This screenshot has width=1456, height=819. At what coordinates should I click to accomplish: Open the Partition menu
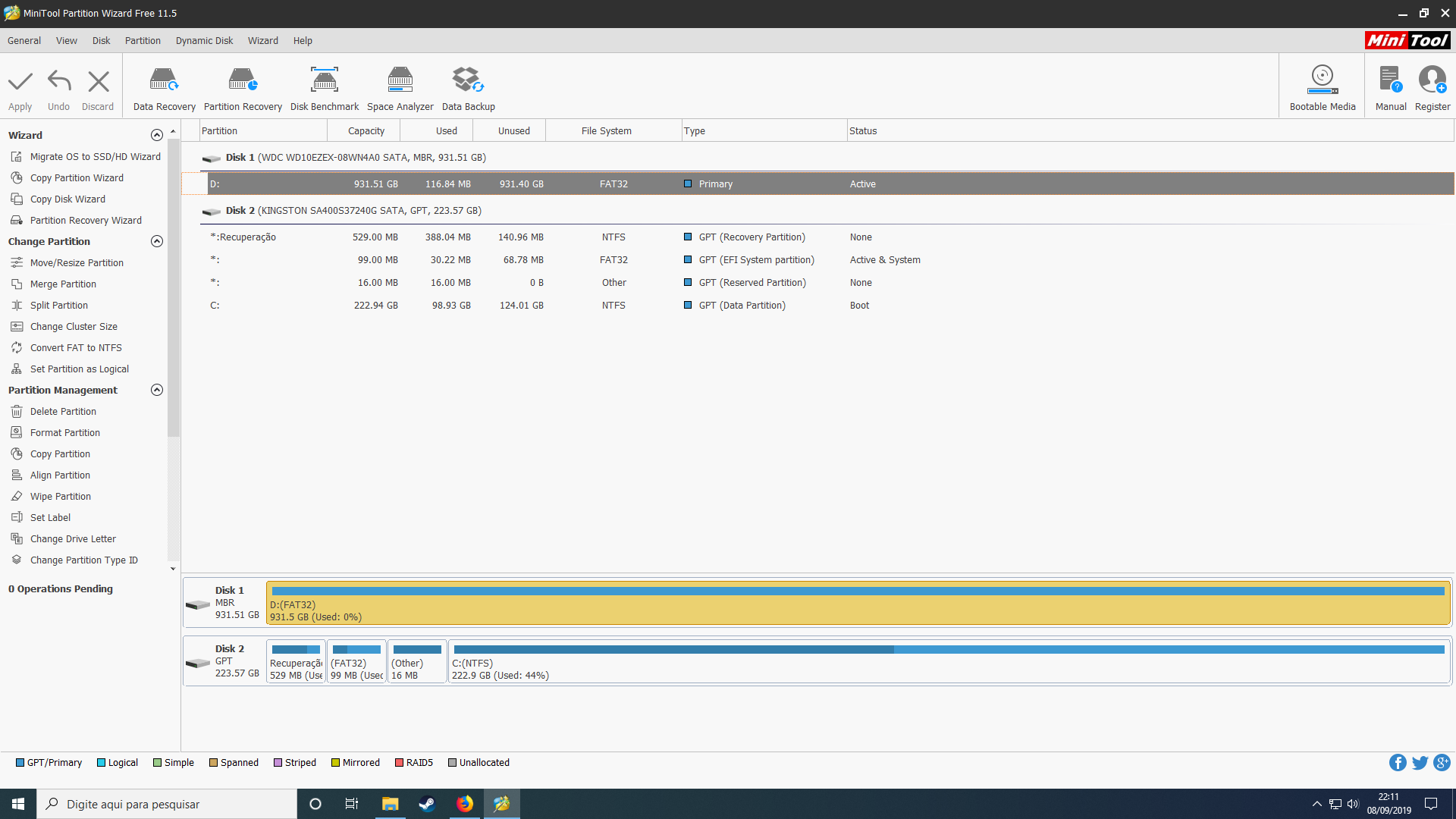point(143,41)
